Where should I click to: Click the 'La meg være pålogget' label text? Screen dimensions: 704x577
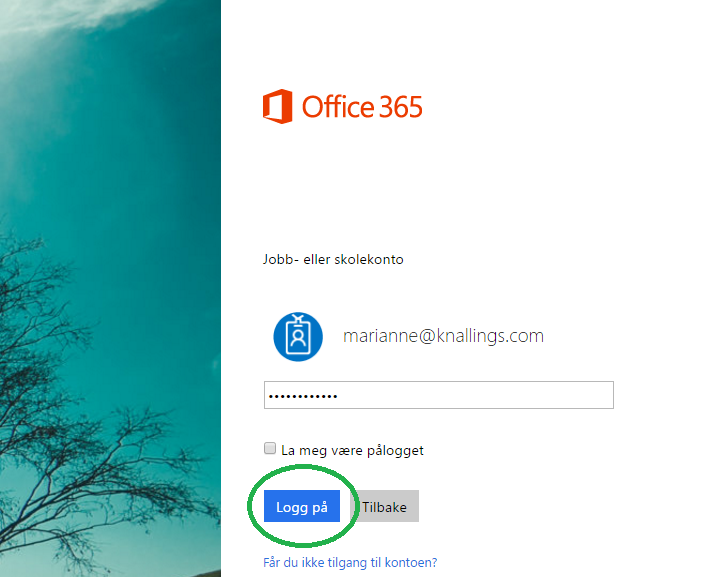[x=352, y=450]
